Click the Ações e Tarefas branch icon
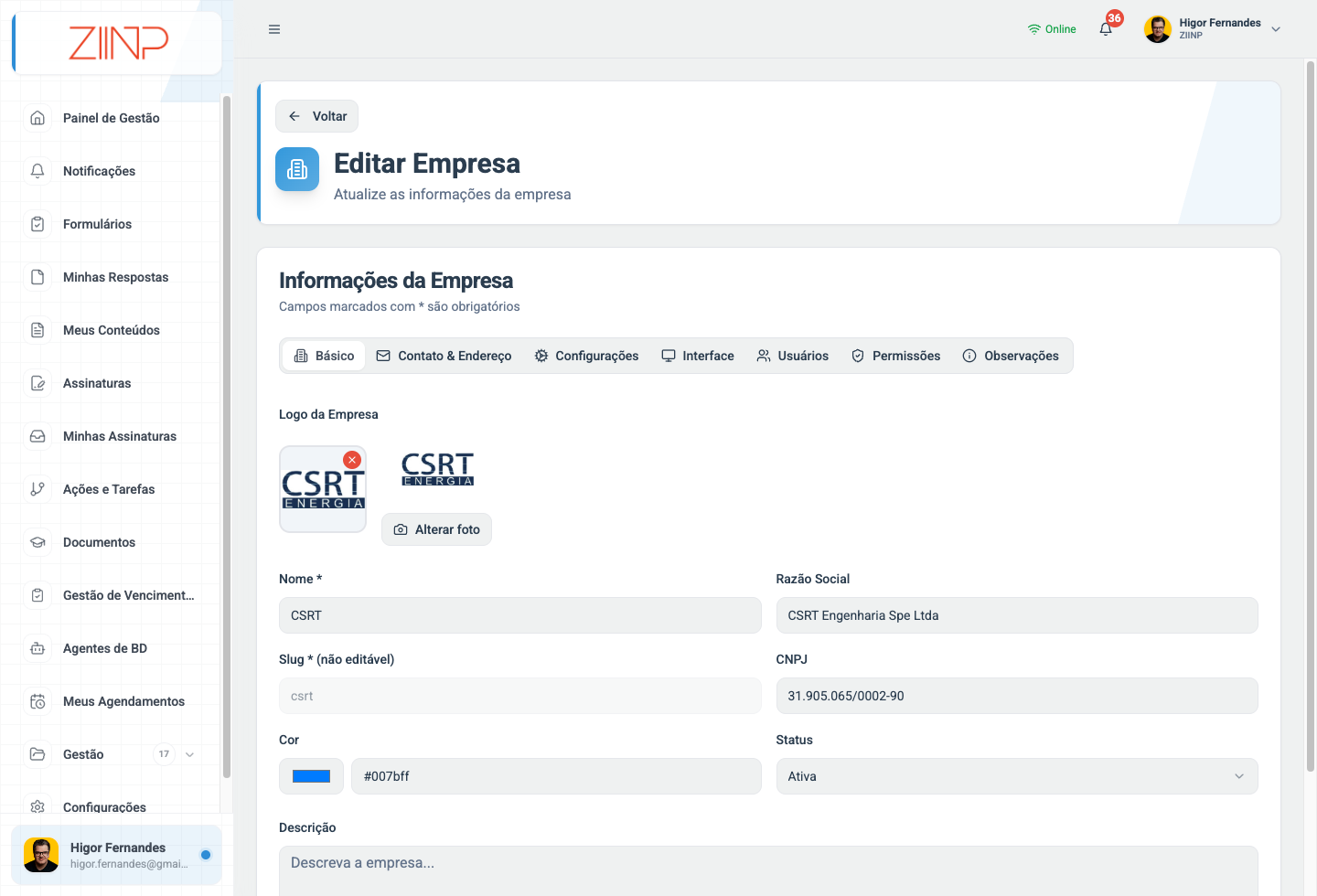Image resolution: width=1317 pixels, height=896 pixels. [x=37, y=489]
